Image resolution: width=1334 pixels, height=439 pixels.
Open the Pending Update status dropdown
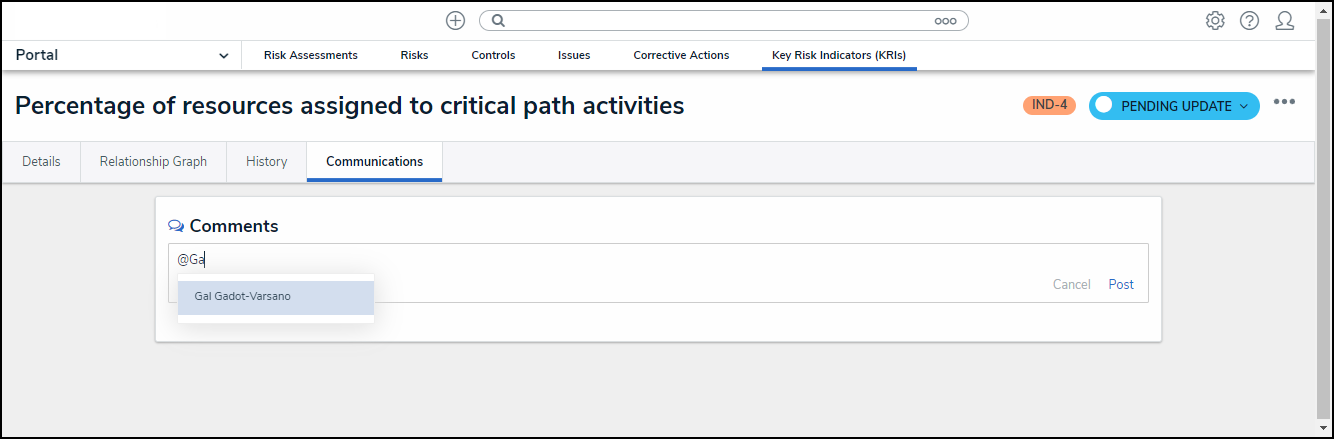pos(1173,106)
